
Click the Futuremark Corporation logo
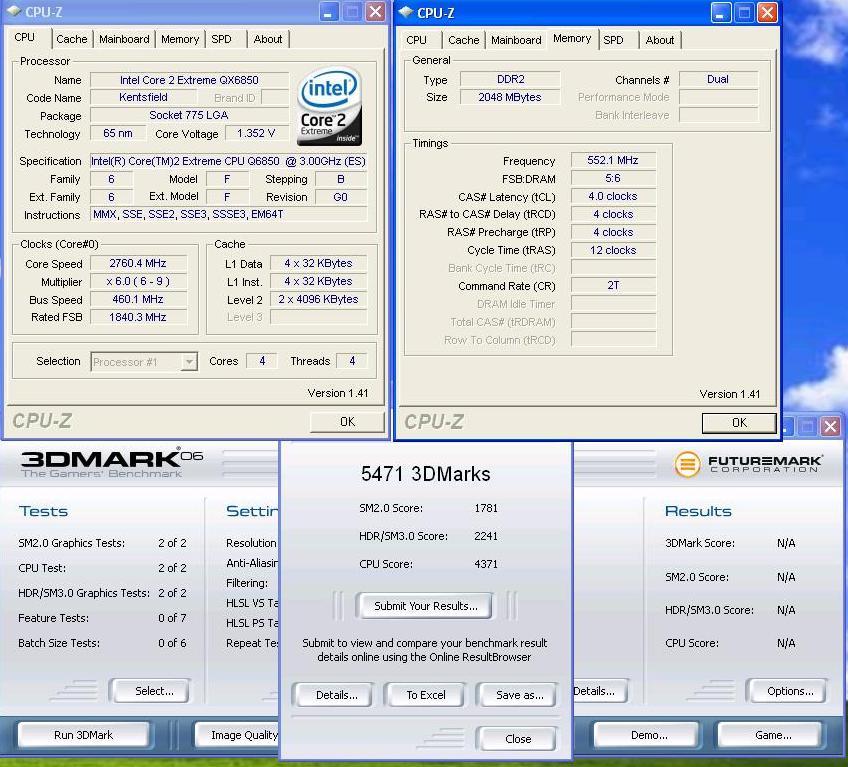(750, 464)
